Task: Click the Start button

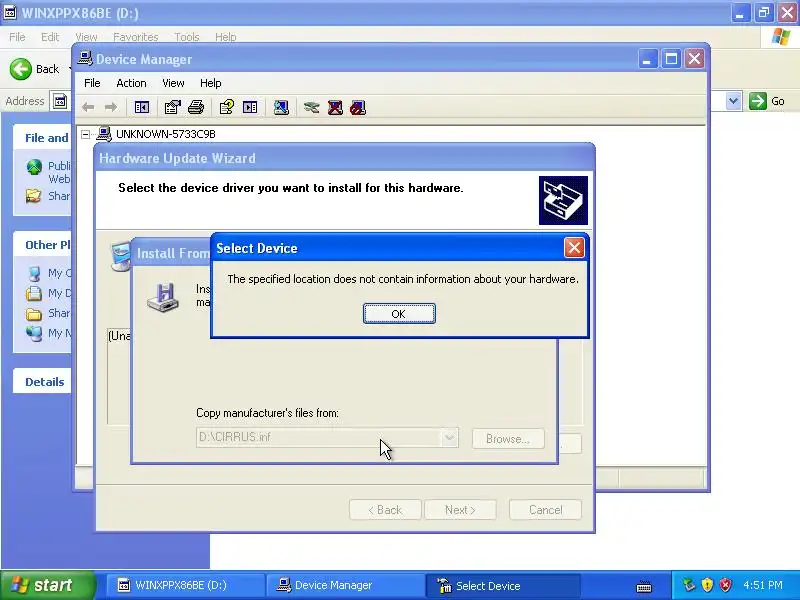Action: tap(47, 585)
